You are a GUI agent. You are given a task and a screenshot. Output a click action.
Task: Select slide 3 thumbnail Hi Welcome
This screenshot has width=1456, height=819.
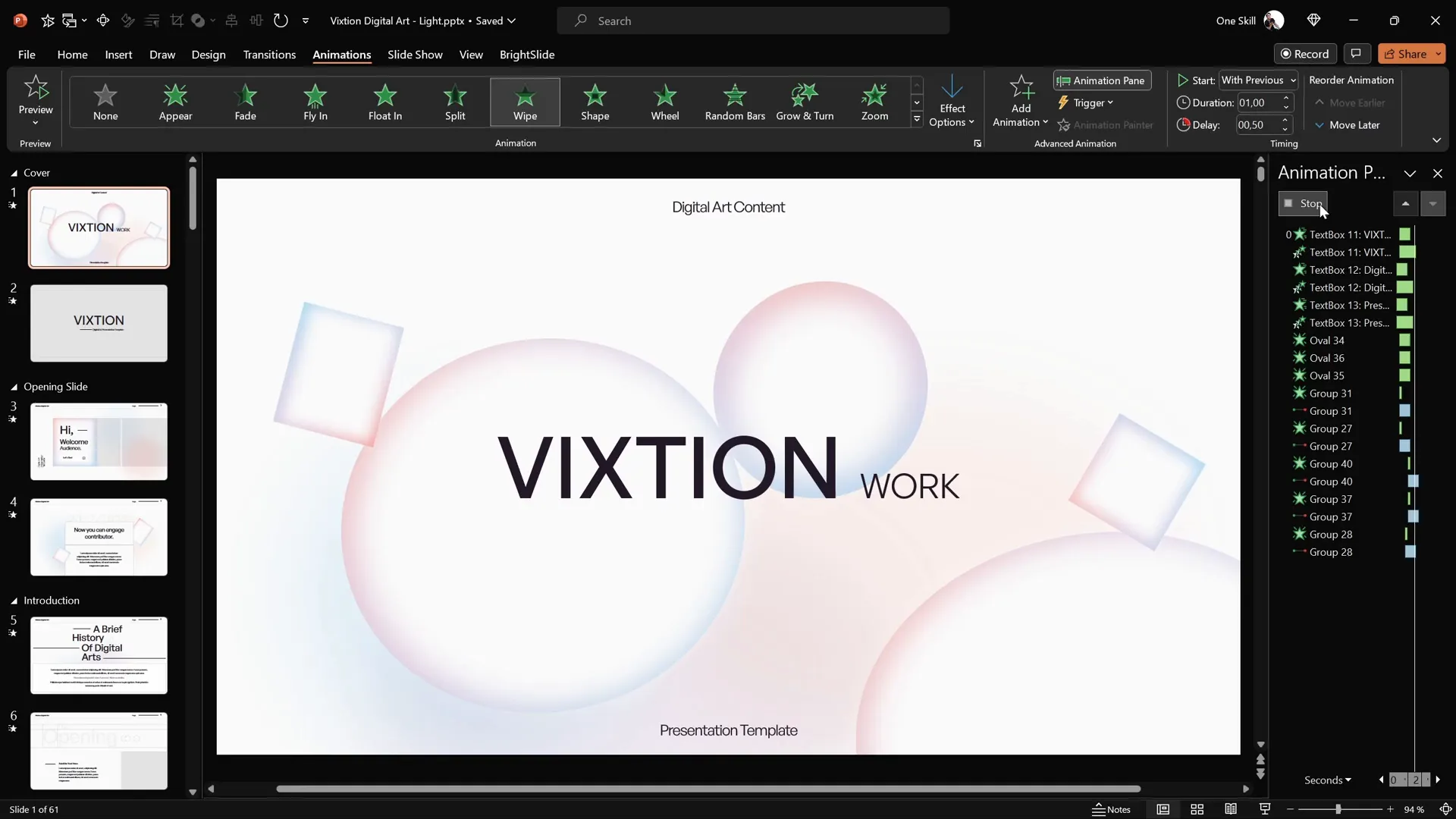pos(99,441)
